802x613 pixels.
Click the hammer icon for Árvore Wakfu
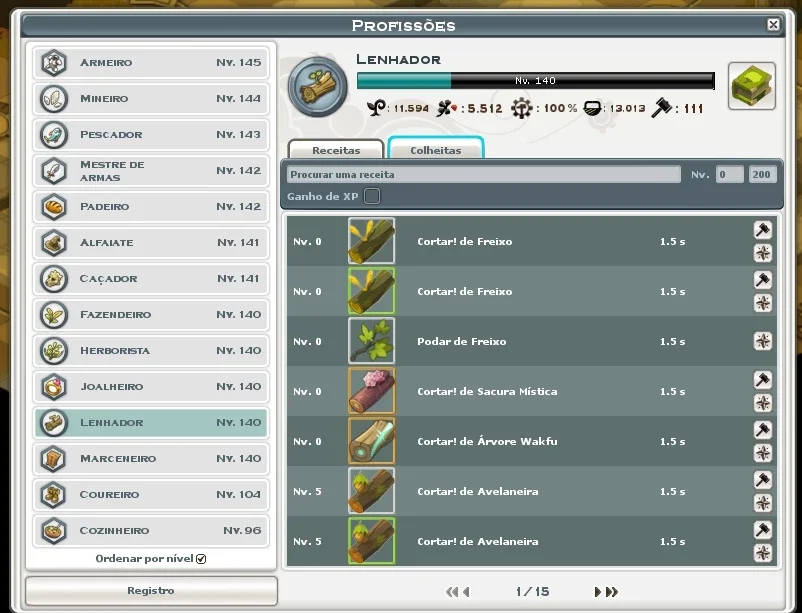click(763, 430)
